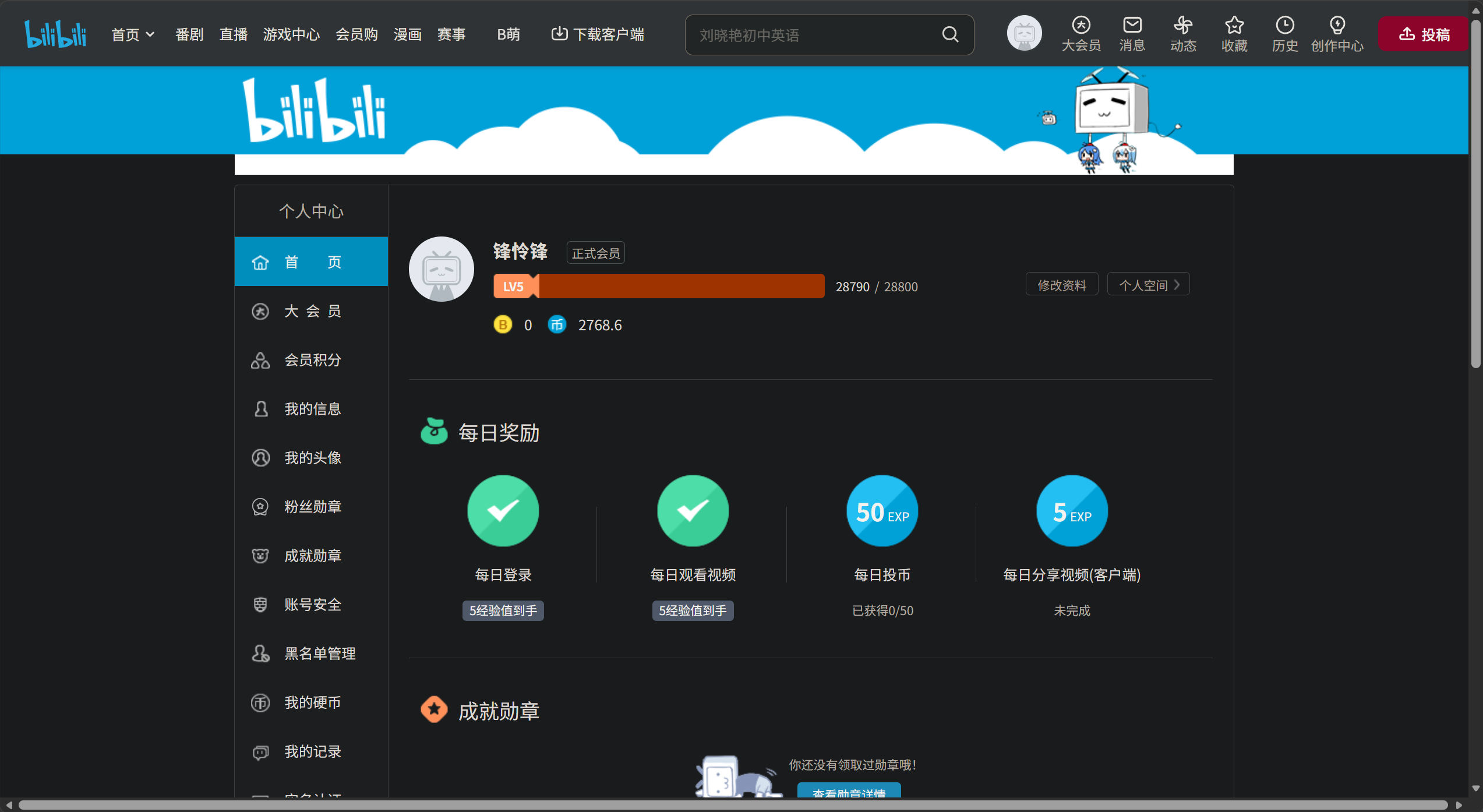Click the horizontal scrollbar at the bottom
The image size is (1483, 812).
pyautogui.click(x=733, y=805)
